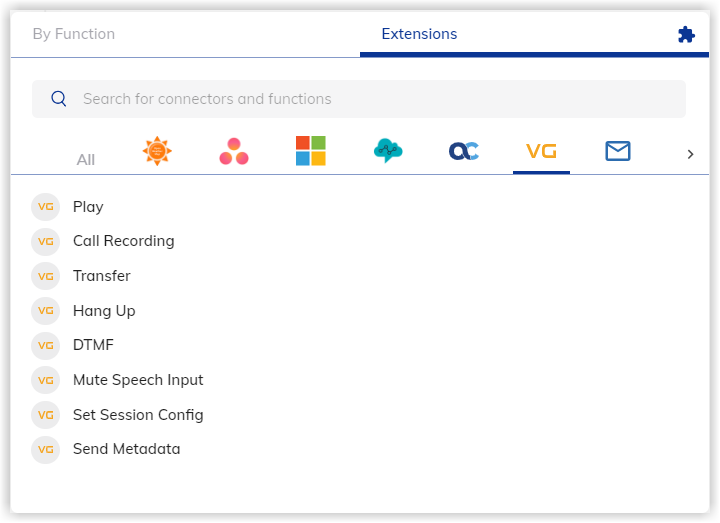Add the Hang Up node
Screen dimensions: 720x523
[104, 311]
